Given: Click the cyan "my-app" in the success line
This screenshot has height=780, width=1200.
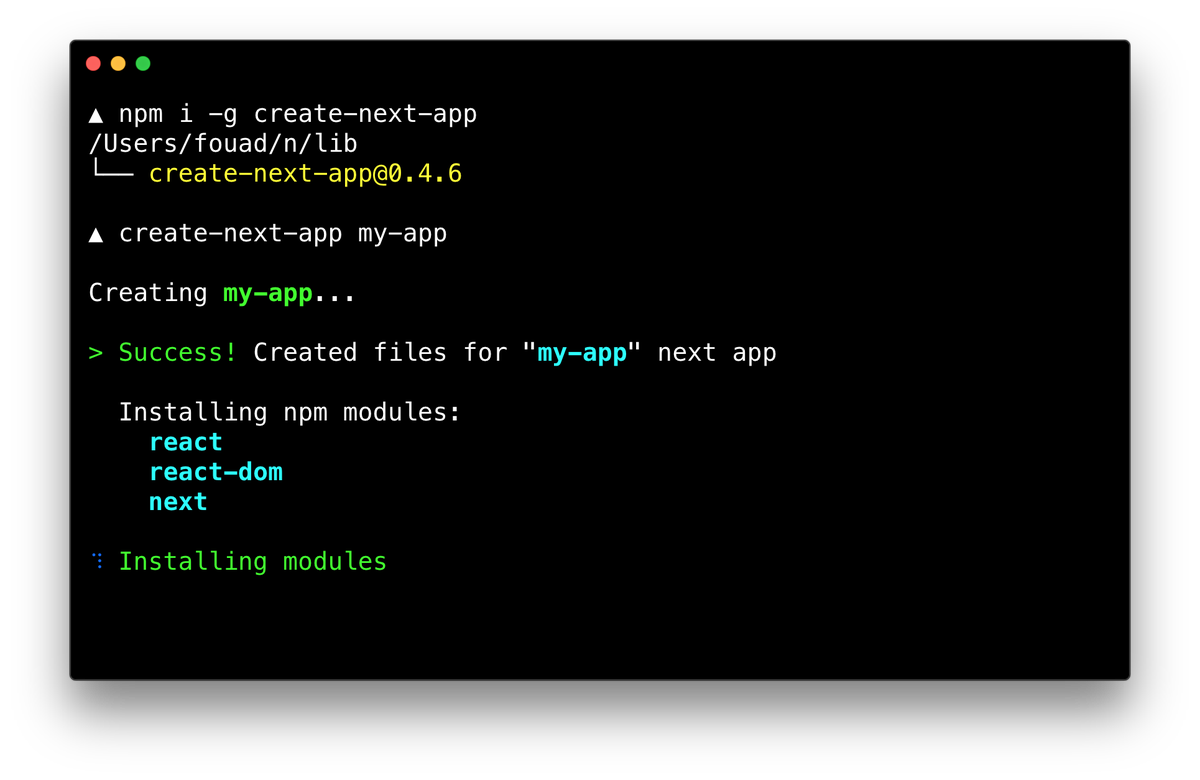Looking at the screenshot, I should (582, 353).
